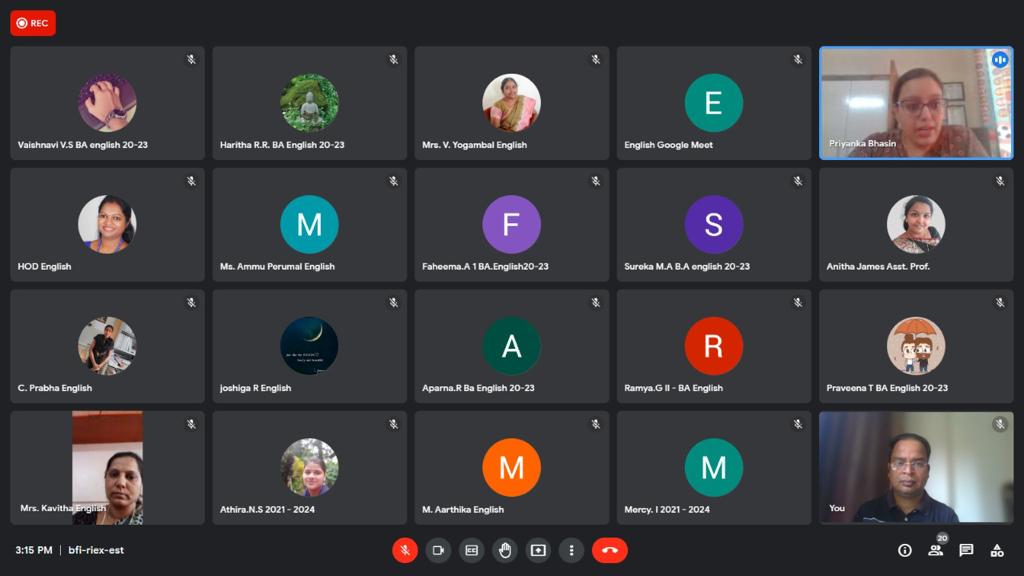Click joshiga R moon profile picture
The height and width of the screenshot is (576, 1024).
pyautogui.click(x=310, y=345)
